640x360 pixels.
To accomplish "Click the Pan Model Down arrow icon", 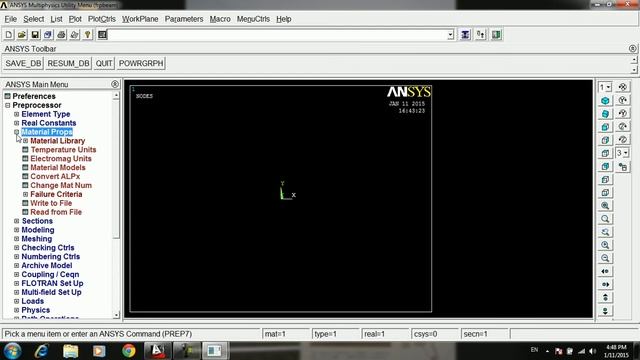I will coord(605,311).
